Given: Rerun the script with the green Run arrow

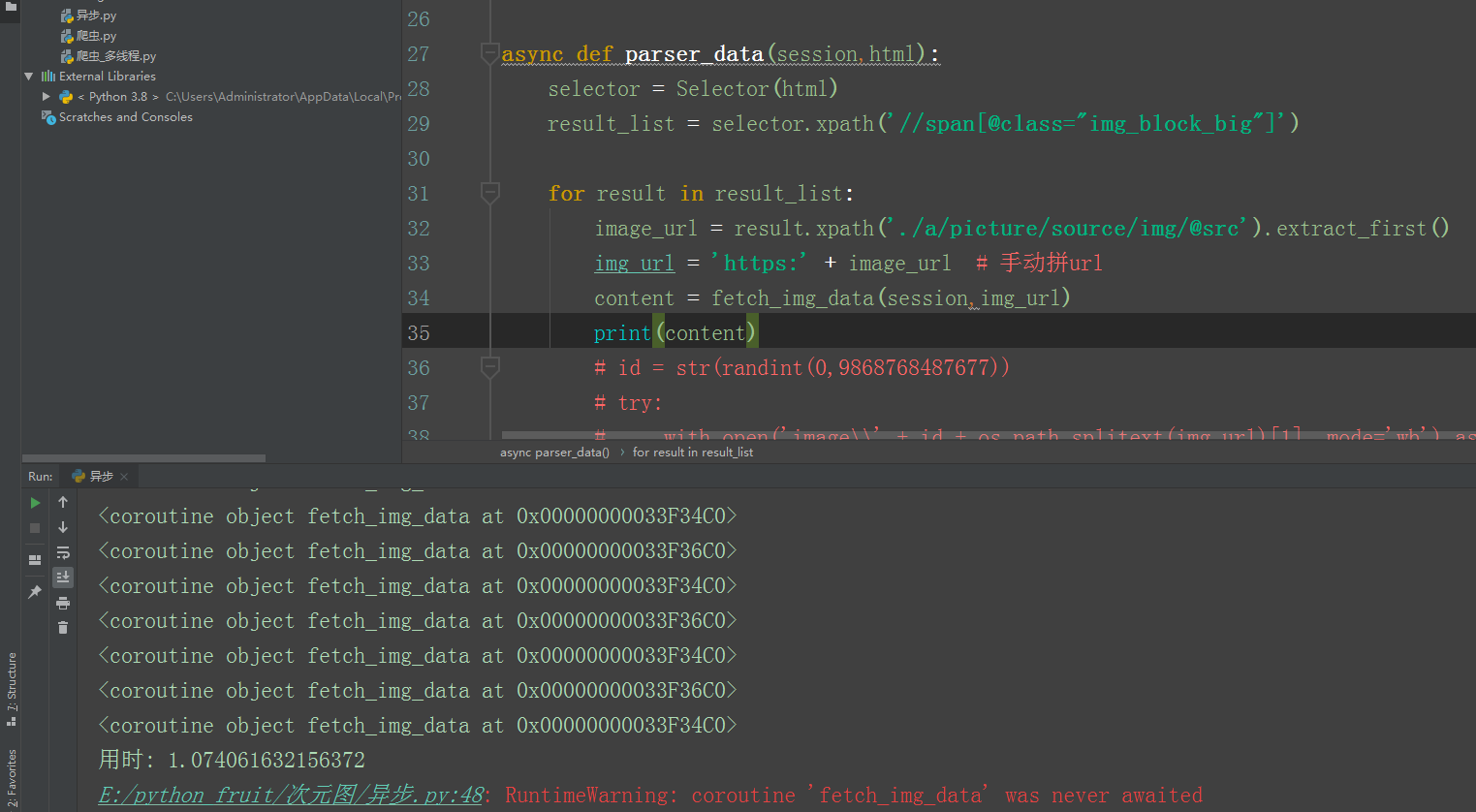Looking at the screenshot, I should [x=35, y=503].
